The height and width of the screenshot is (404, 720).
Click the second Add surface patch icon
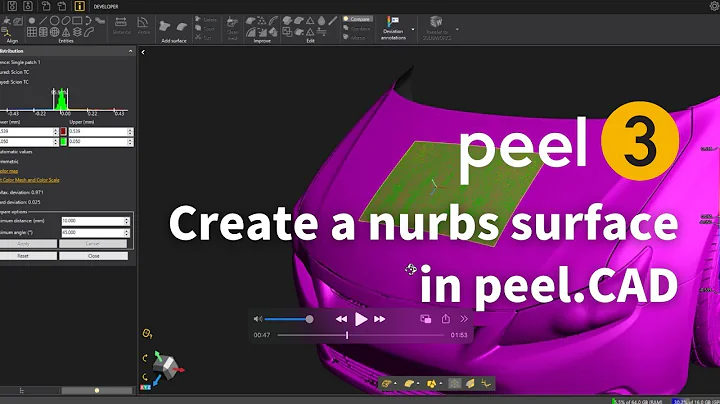(182, 27)
